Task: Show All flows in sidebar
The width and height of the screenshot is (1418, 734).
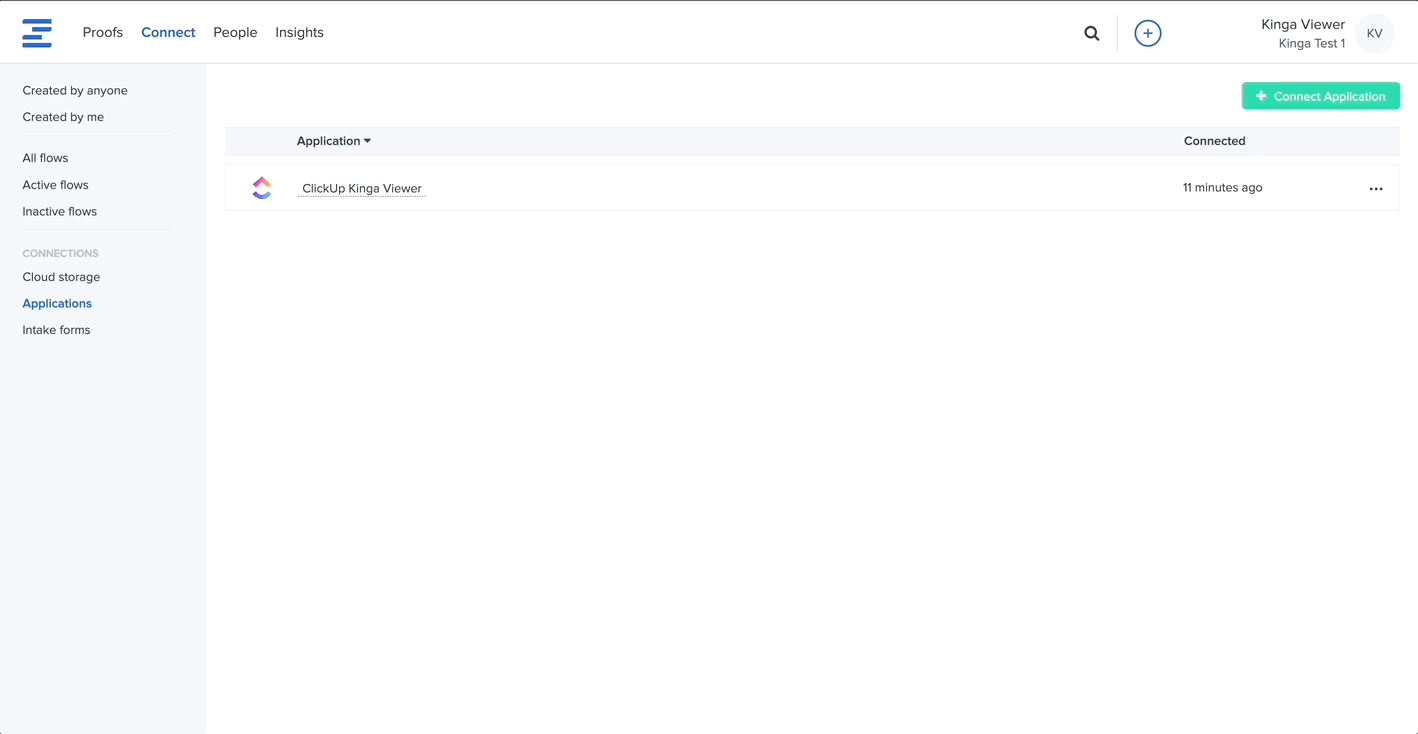Action: click(x=45, y=158)
